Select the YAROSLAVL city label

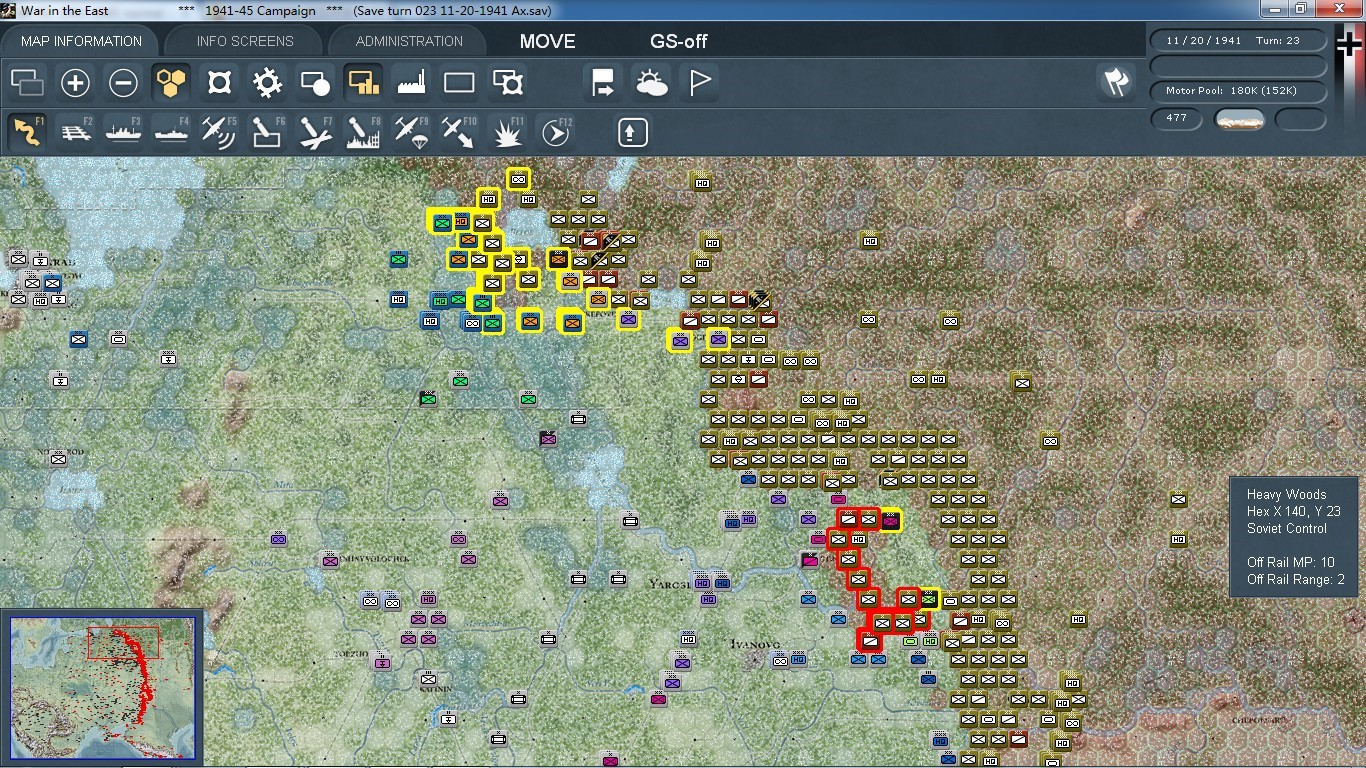[x=669, y=584]
